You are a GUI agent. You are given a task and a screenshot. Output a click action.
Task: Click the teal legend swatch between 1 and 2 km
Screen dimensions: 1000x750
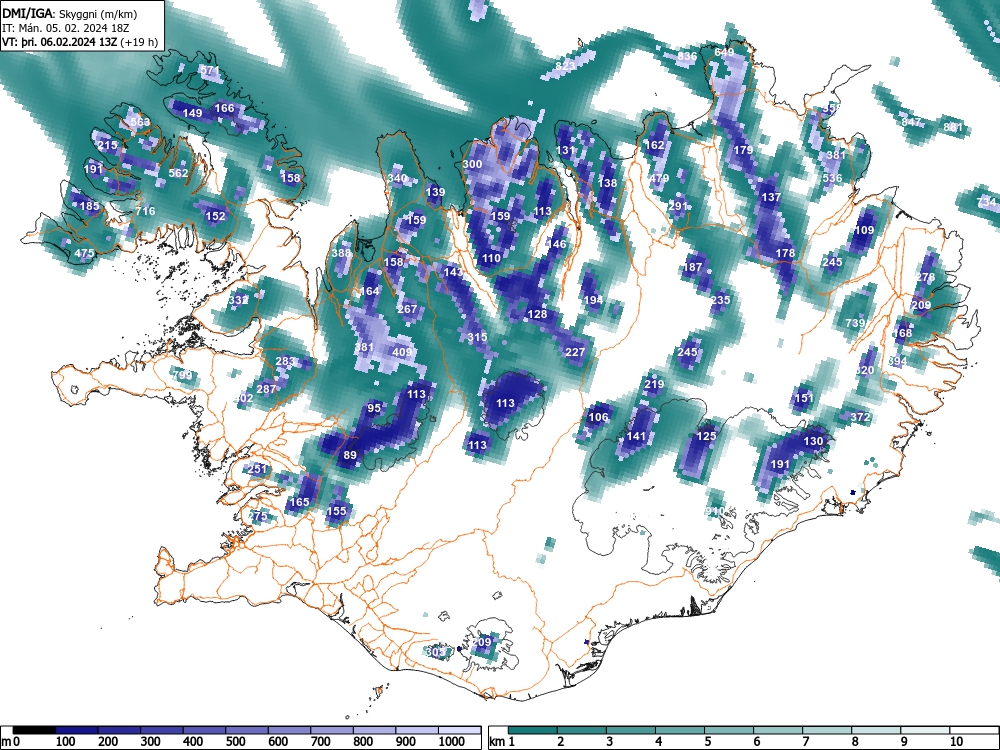point(533,730)
